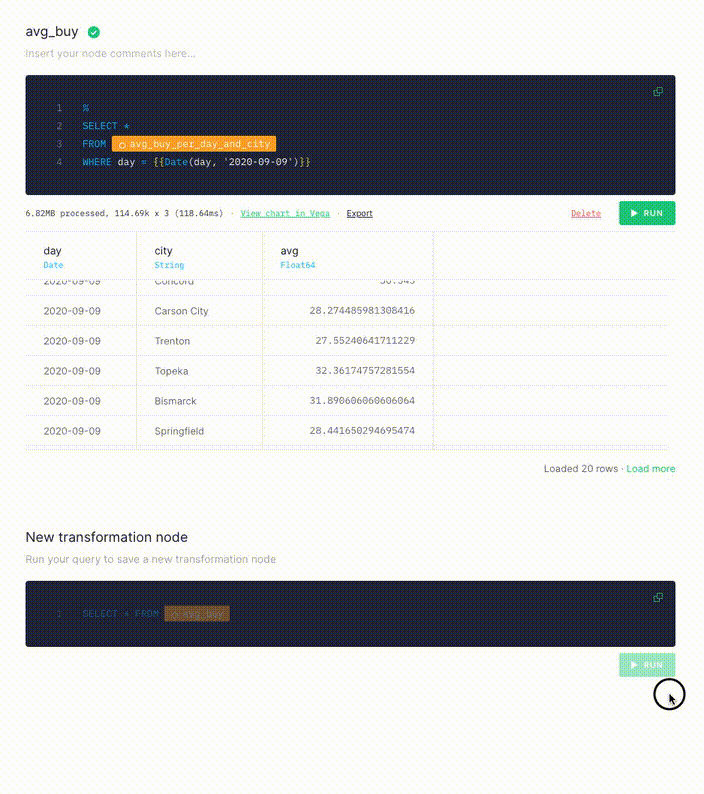
Task: Click the Loaded 20 rows text
Action: tap(581, 469)
